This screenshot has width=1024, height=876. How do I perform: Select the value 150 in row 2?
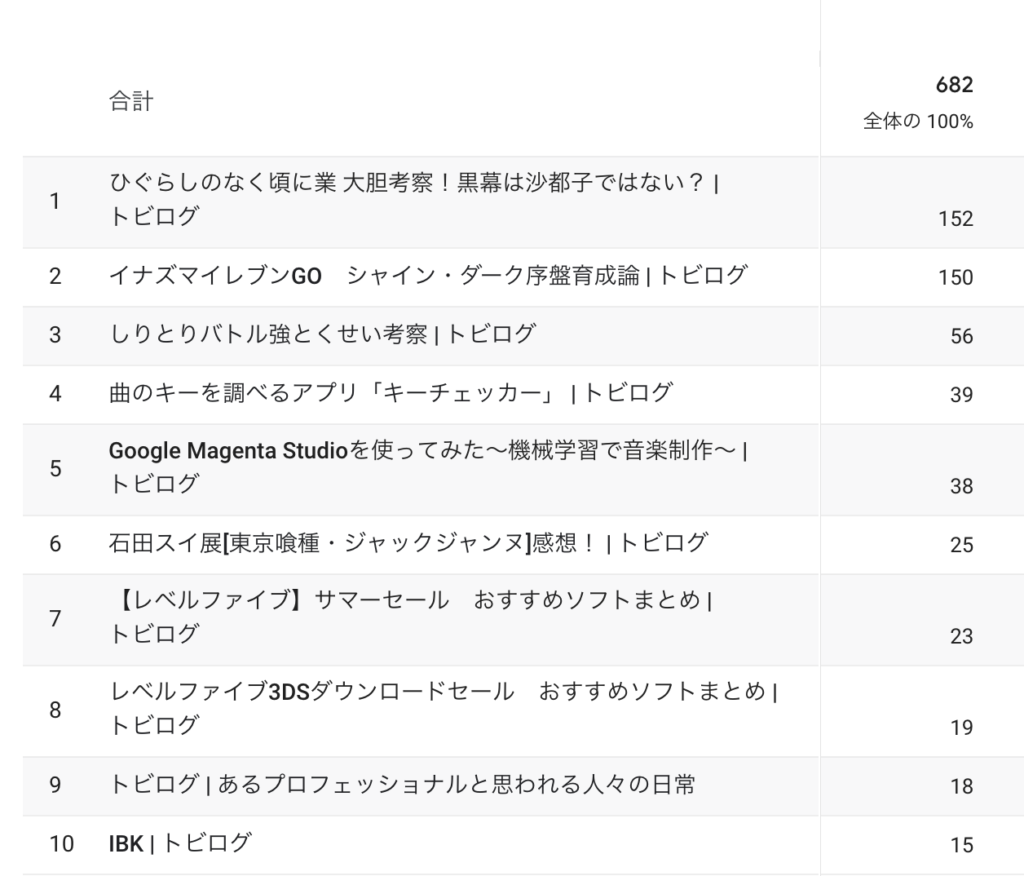click(x=955, y=277)
